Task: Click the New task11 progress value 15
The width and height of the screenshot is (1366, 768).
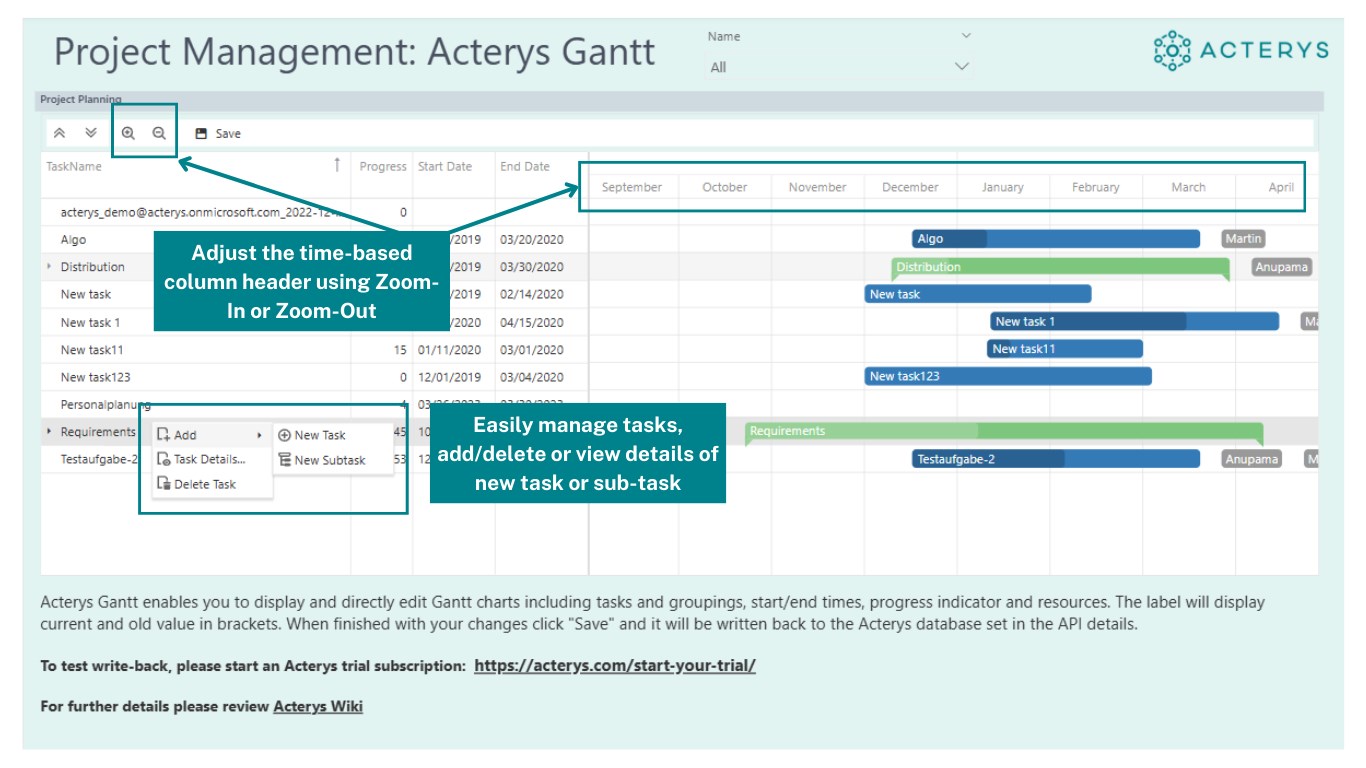Action: tap(400, 350)
